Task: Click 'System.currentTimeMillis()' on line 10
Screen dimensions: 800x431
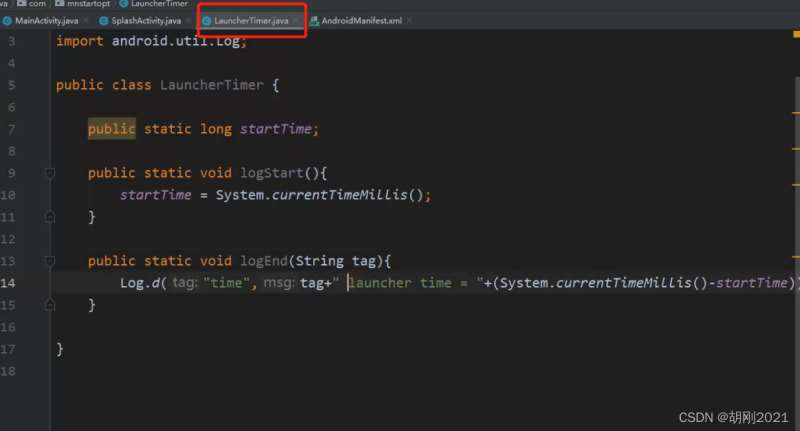Action: click(319, 195)
